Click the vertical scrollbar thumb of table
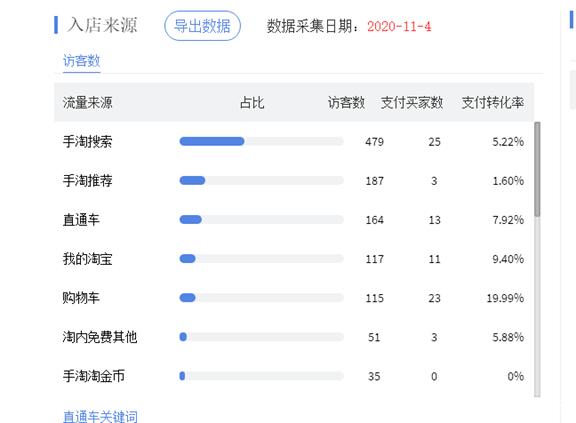The width and height of the screenshot is (576, 423). coord(537,169)
